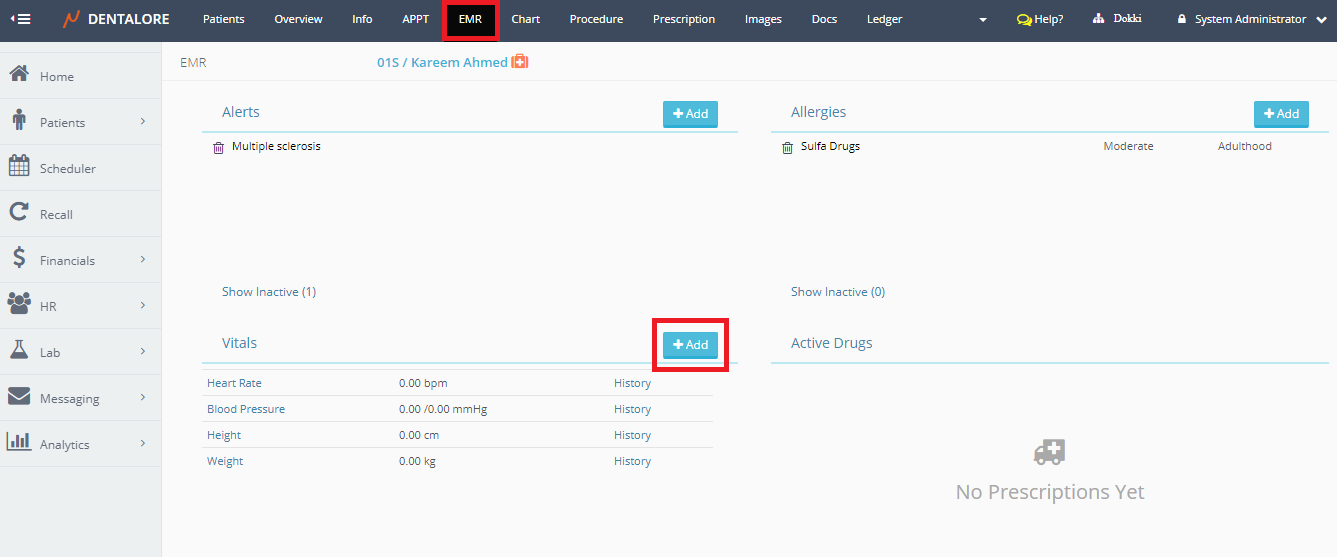This screenshot has height=557, width=1337.
Task: Open Scheduler calendar icon in sidebar
Action: point(19,167)
